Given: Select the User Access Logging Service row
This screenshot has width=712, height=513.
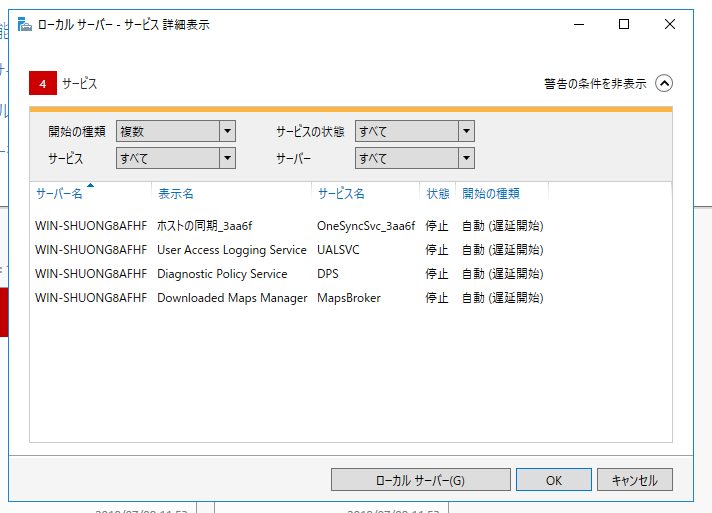Looking at the screenshot, I should pyautogui.click(x=289, y=250).
